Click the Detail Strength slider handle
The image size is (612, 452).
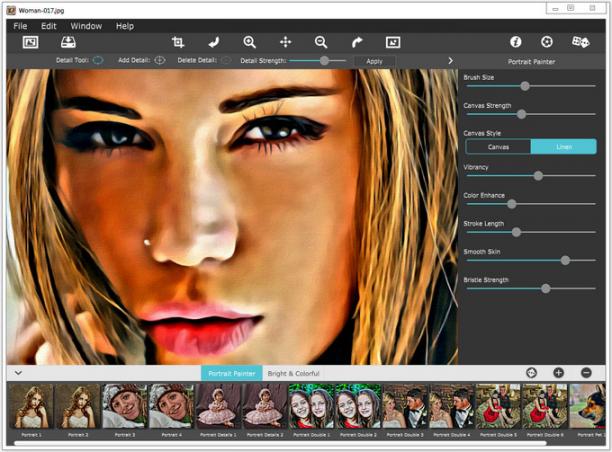[324, 61]
